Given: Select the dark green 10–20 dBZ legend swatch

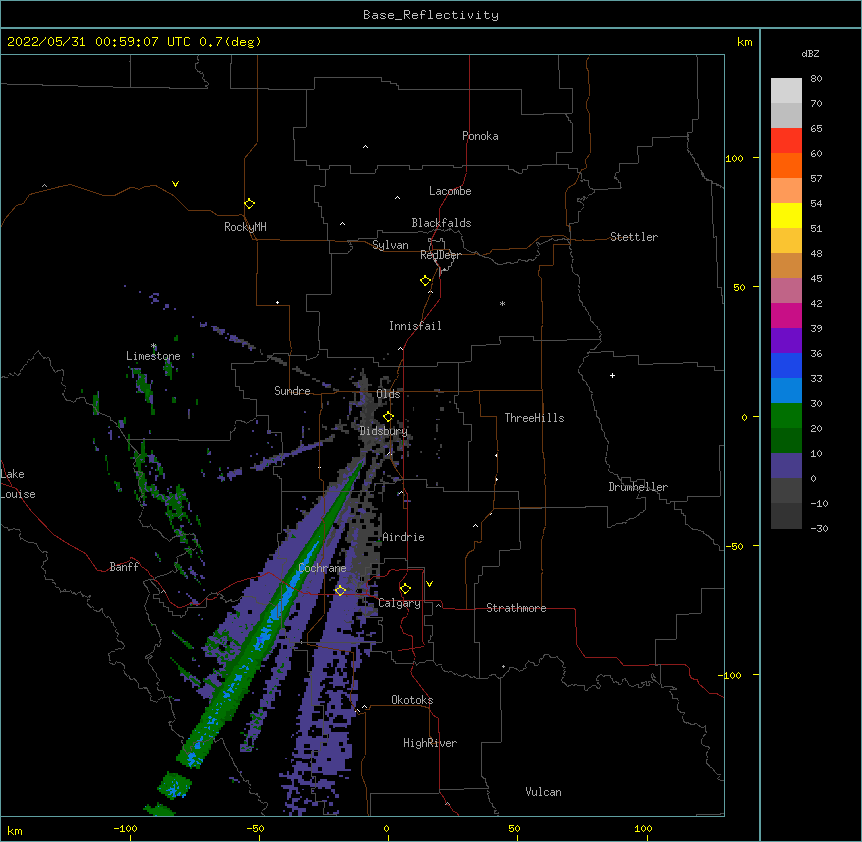Looking at the screenshot, I should [786, 441].
